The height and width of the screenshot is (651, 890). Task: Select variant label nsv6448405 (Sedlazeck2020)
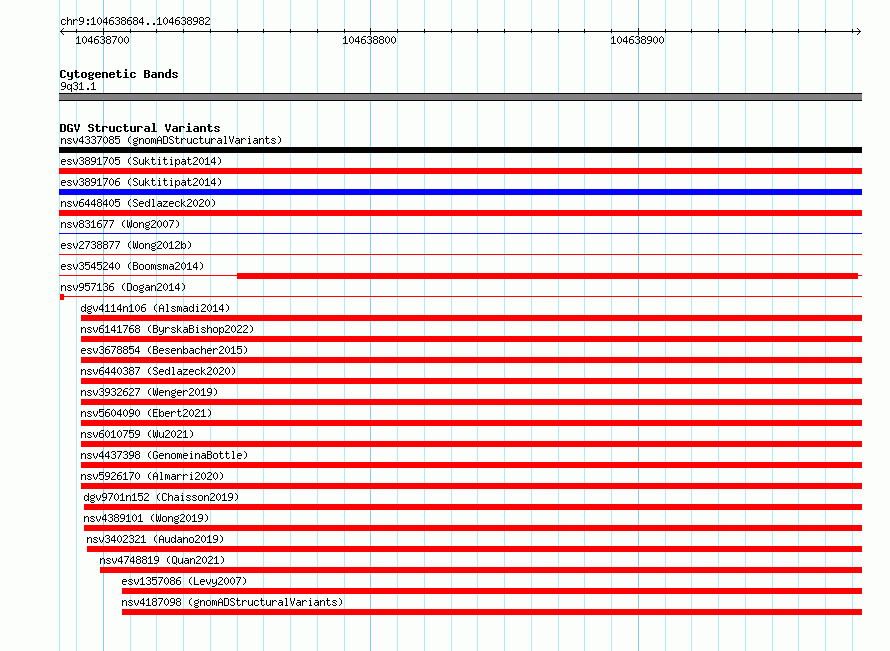coord(138,203)
